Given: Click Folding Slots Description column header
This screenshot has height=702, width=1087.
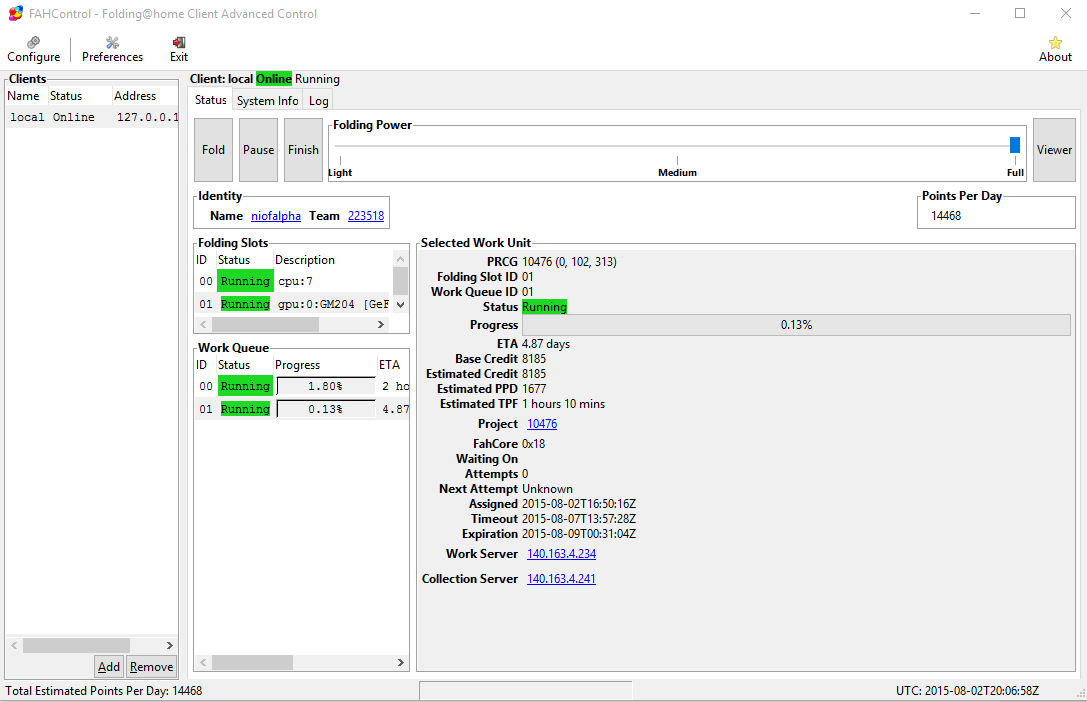Looking at the screenshot, I should click(x=332, y=260).
